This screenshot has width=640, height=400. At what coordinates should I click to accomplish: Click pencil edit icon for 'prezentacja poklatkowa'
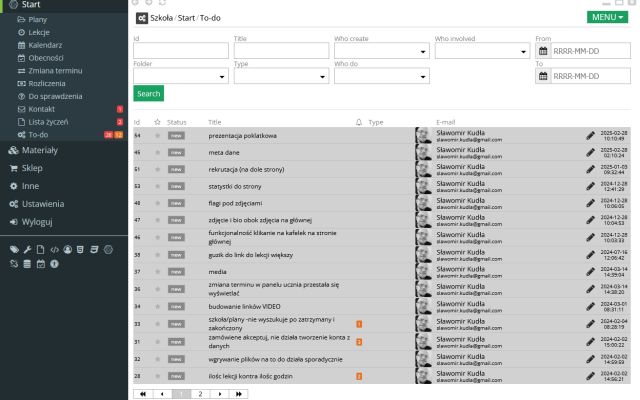[x=590, y=135]
